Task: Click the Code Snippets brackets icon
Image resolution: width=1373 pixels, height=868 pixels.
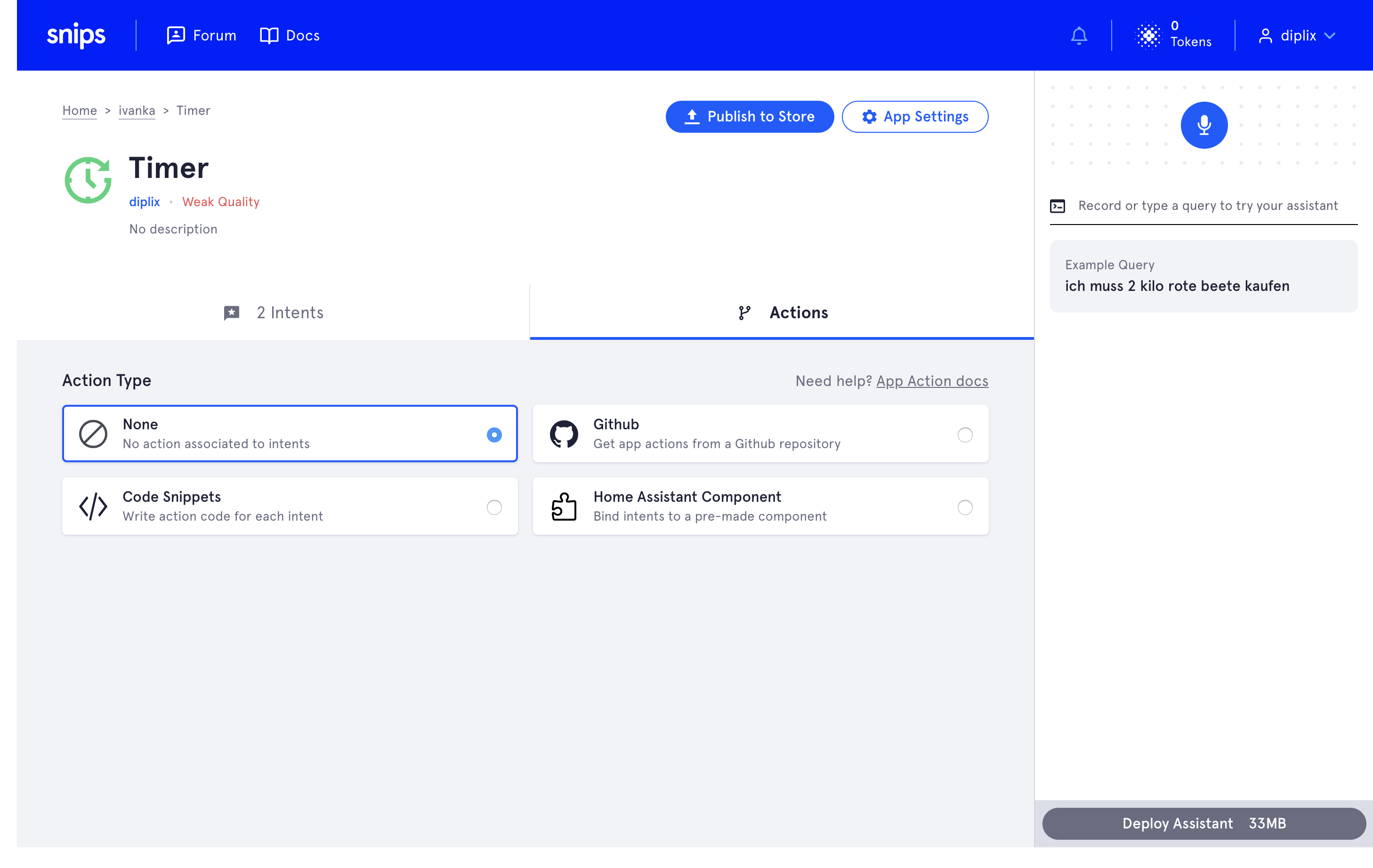Action: click(x=93, y=506)
